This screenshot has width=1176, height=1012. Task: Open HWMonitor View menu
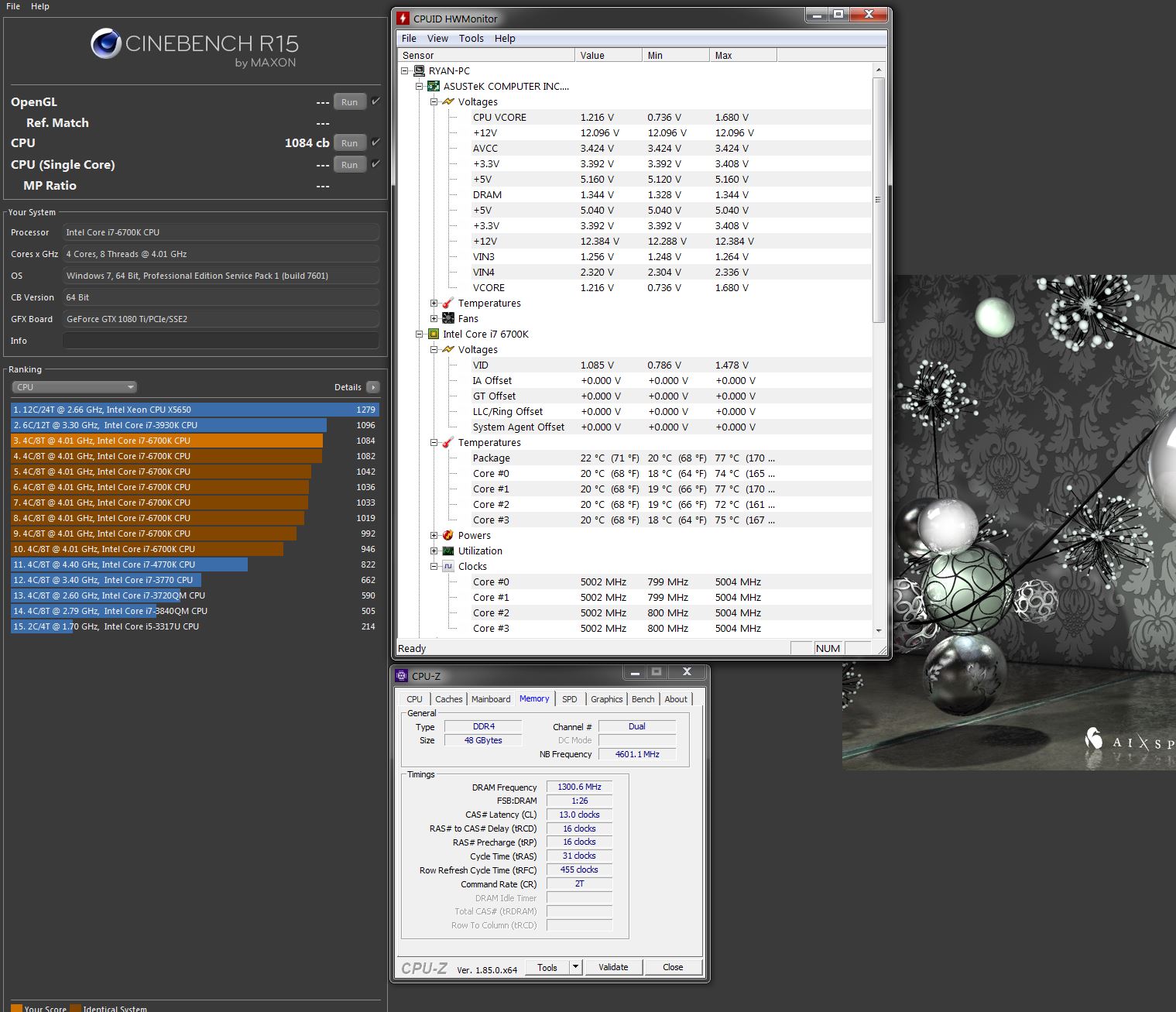[437, 38]
